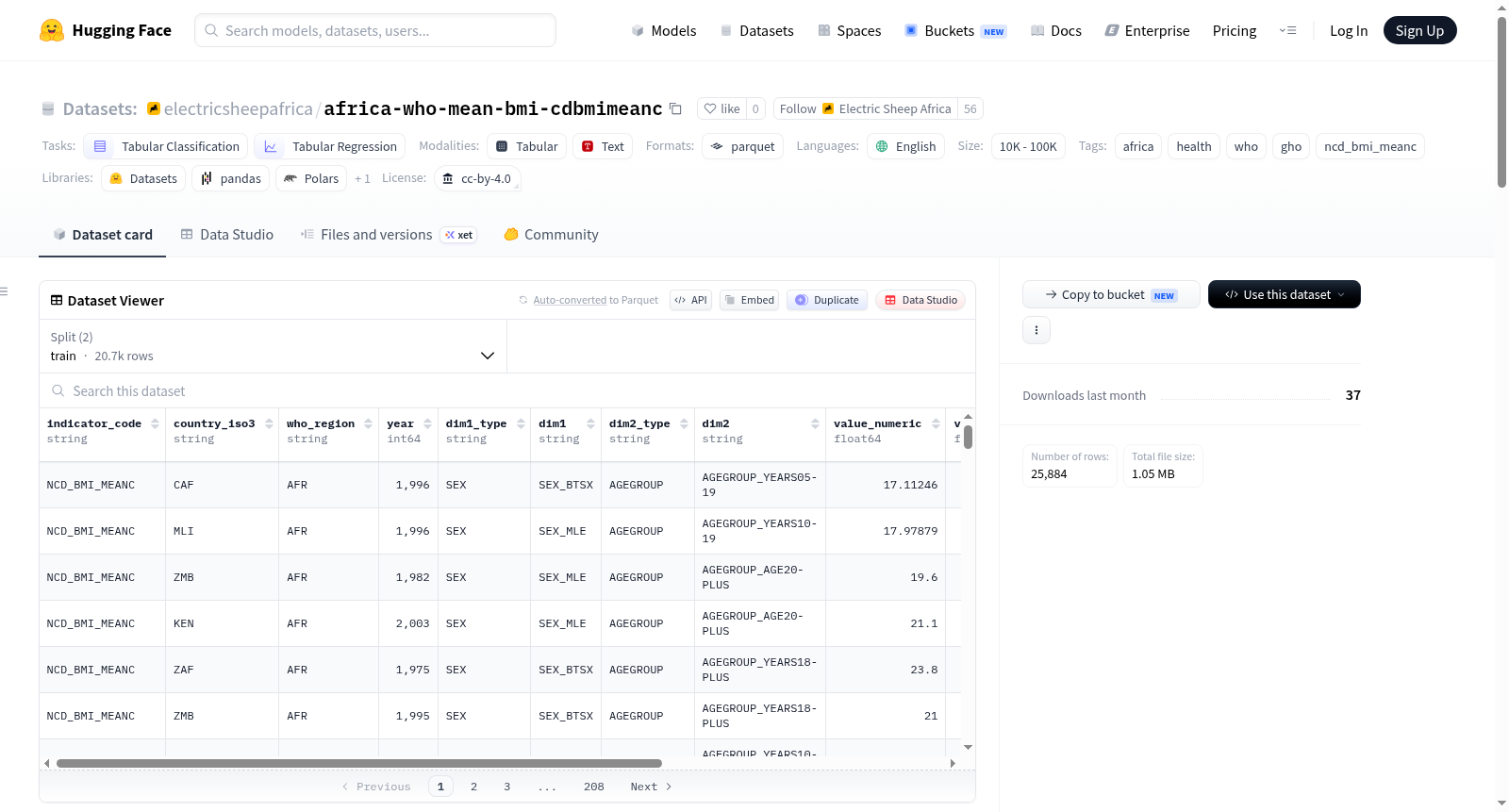Screen dimensions: 1509x812
Task: Sort by the dim2 column icon
Action: (x=815, y=423)
